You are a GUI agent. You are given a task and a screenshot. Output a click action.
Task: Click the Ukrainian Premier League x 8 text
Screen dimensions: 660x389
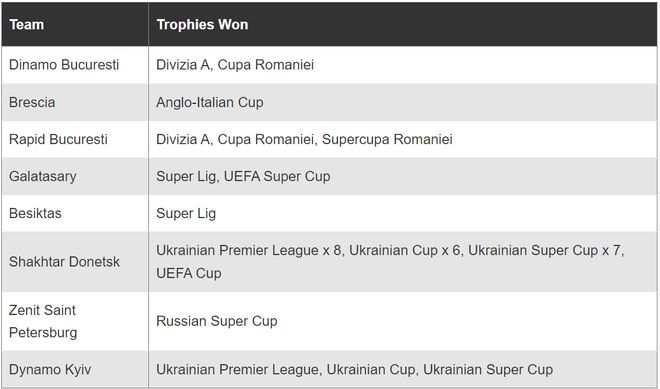coord(249,250)
